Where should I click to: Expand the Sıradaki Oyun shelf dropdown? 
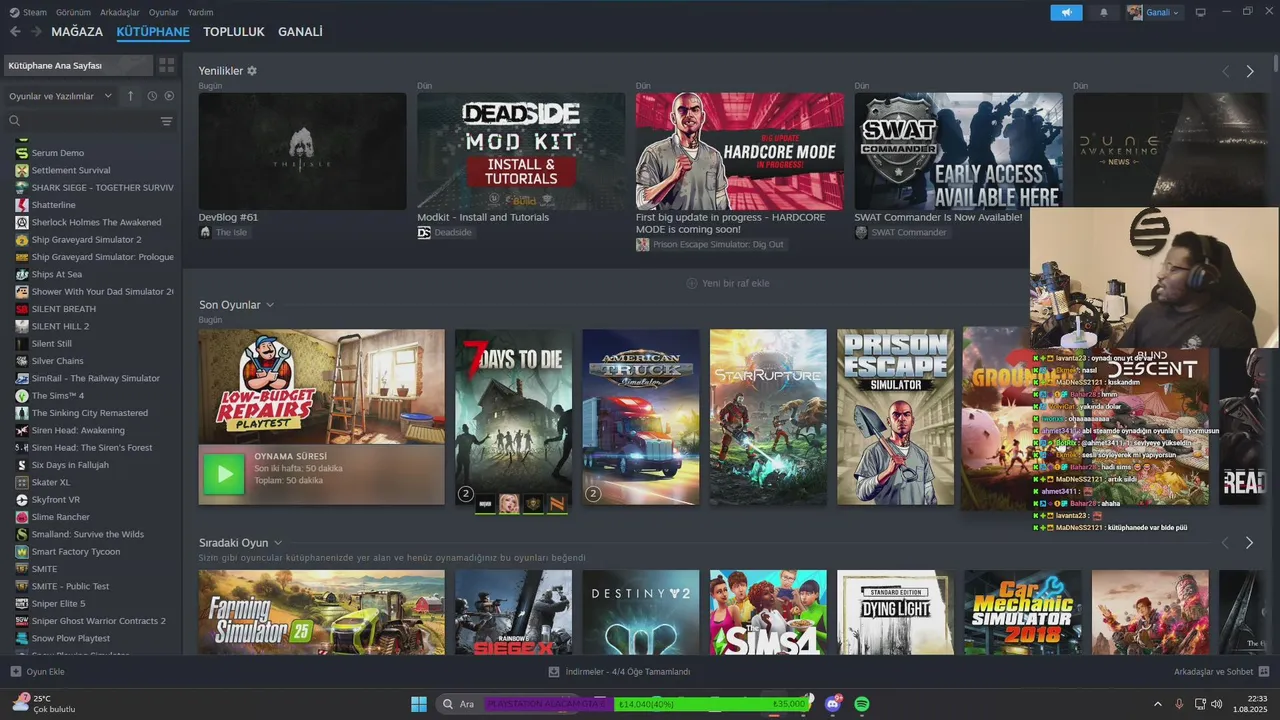(278, 543)
